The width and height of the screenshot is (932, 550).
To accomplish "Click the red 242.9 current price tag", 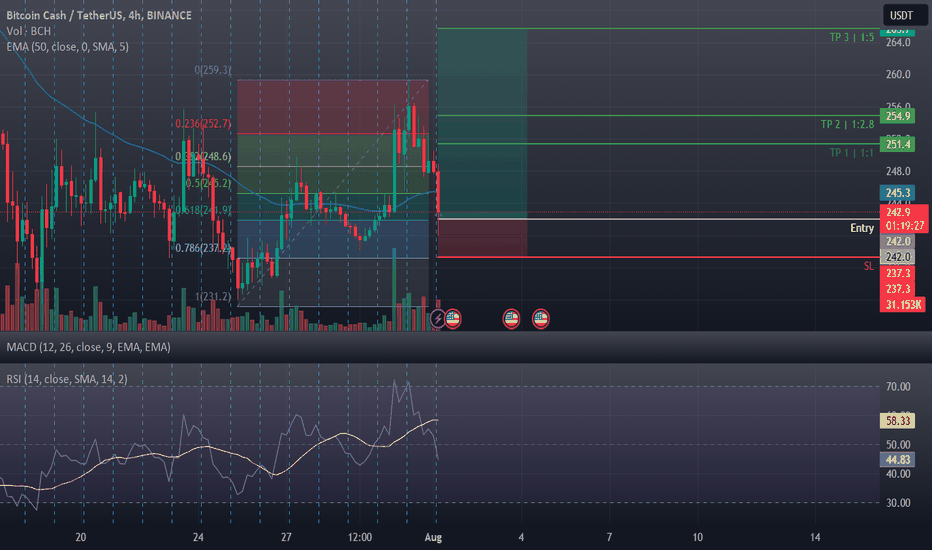I will pos(898,212).
